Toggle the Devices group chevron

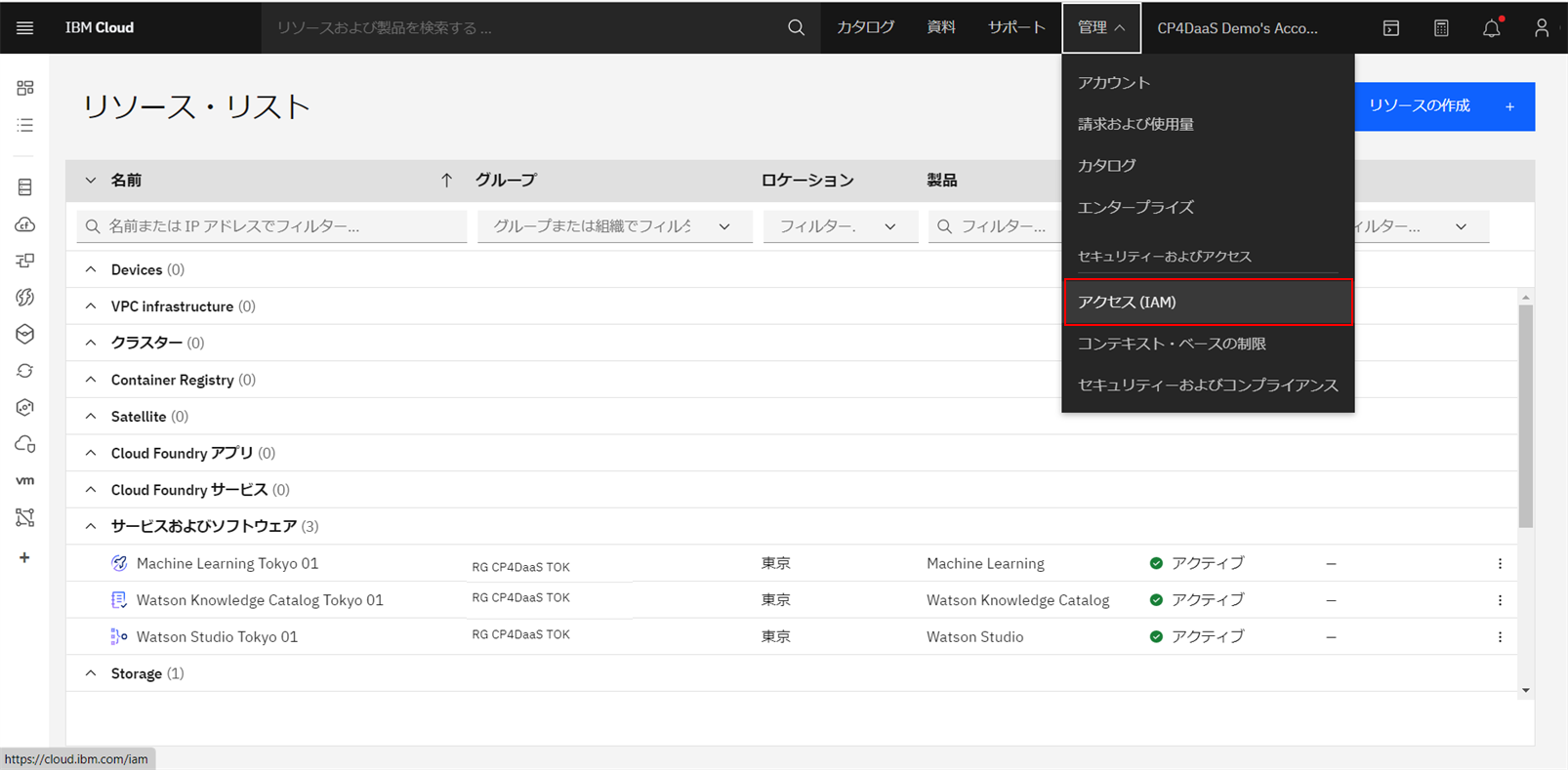pyautogui.click(x=91, y=269)
